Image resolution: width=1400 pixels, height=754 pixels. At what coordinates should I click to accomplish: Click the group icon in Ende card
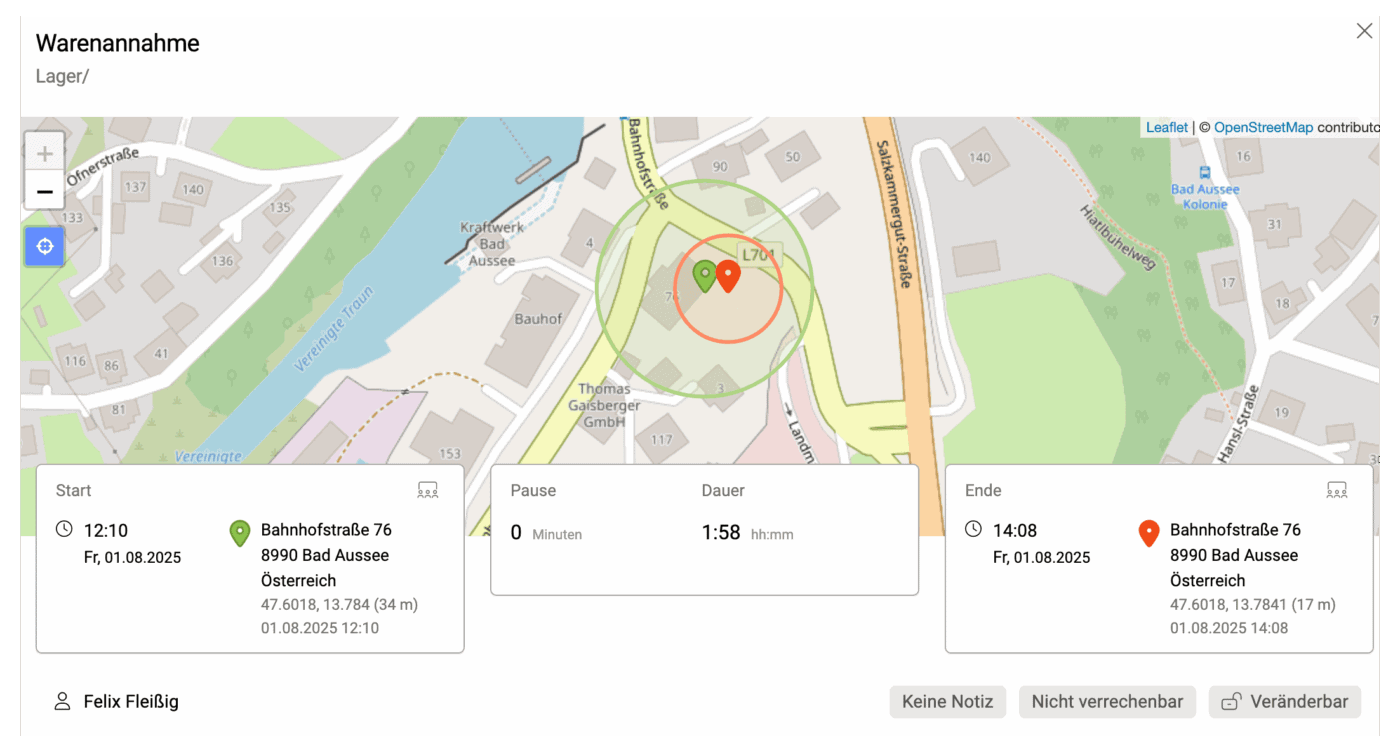(x=1337, y=490)
